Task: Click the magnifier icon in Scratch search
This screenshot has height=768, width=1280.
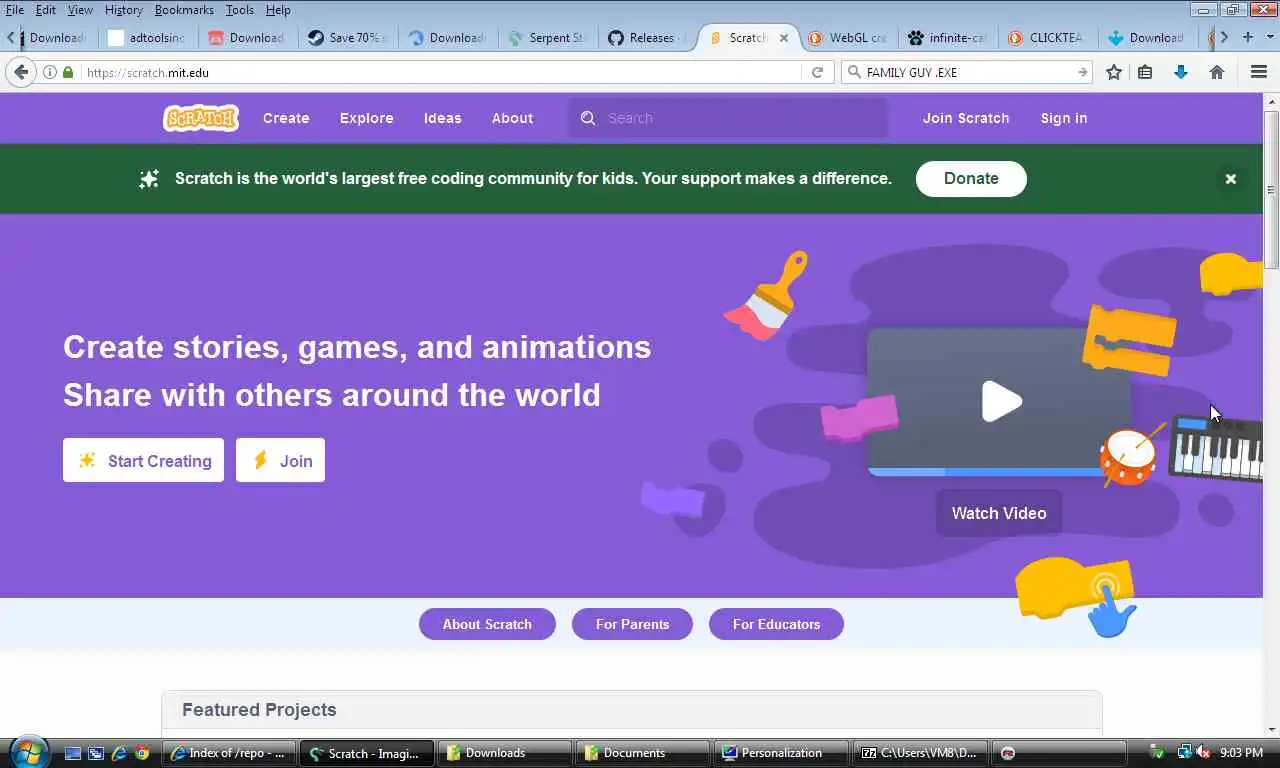Action: pos(588,118)
